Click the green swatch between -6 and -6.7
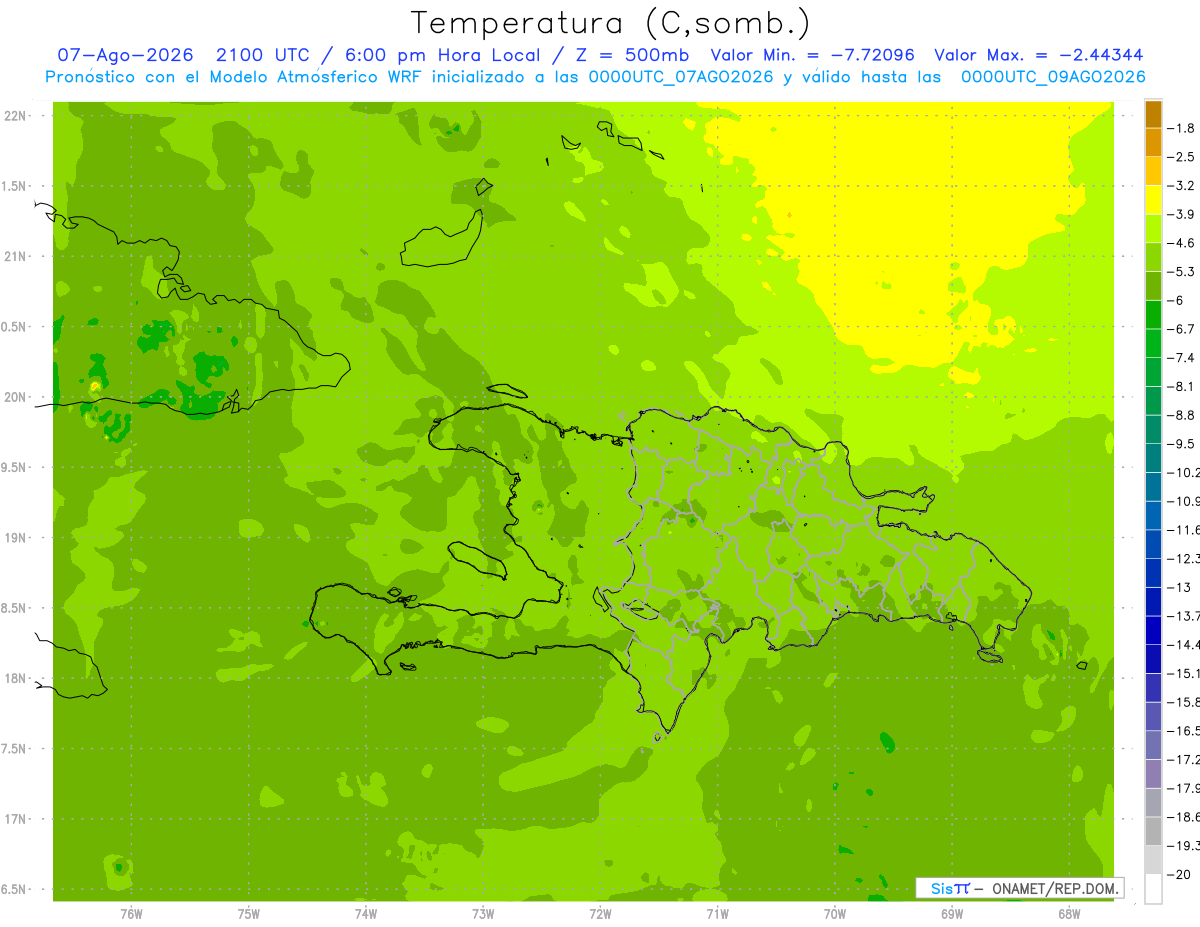1200x927 pixels. point(1153,314)
